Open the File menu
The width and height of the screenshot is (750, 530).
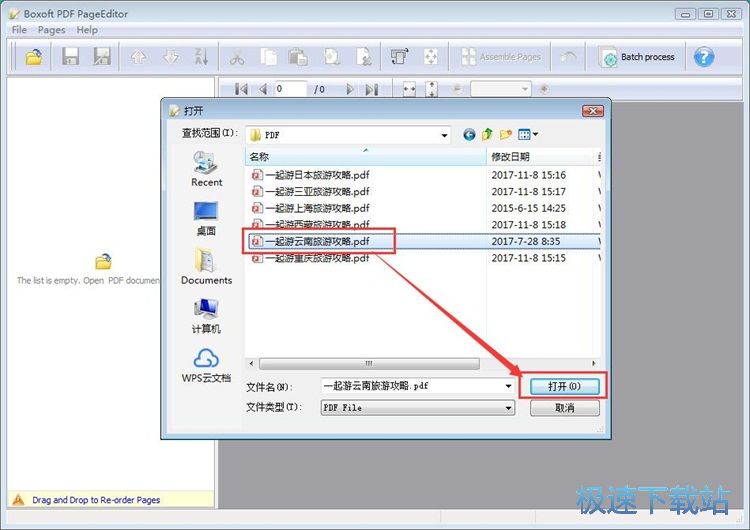point(19,30)
